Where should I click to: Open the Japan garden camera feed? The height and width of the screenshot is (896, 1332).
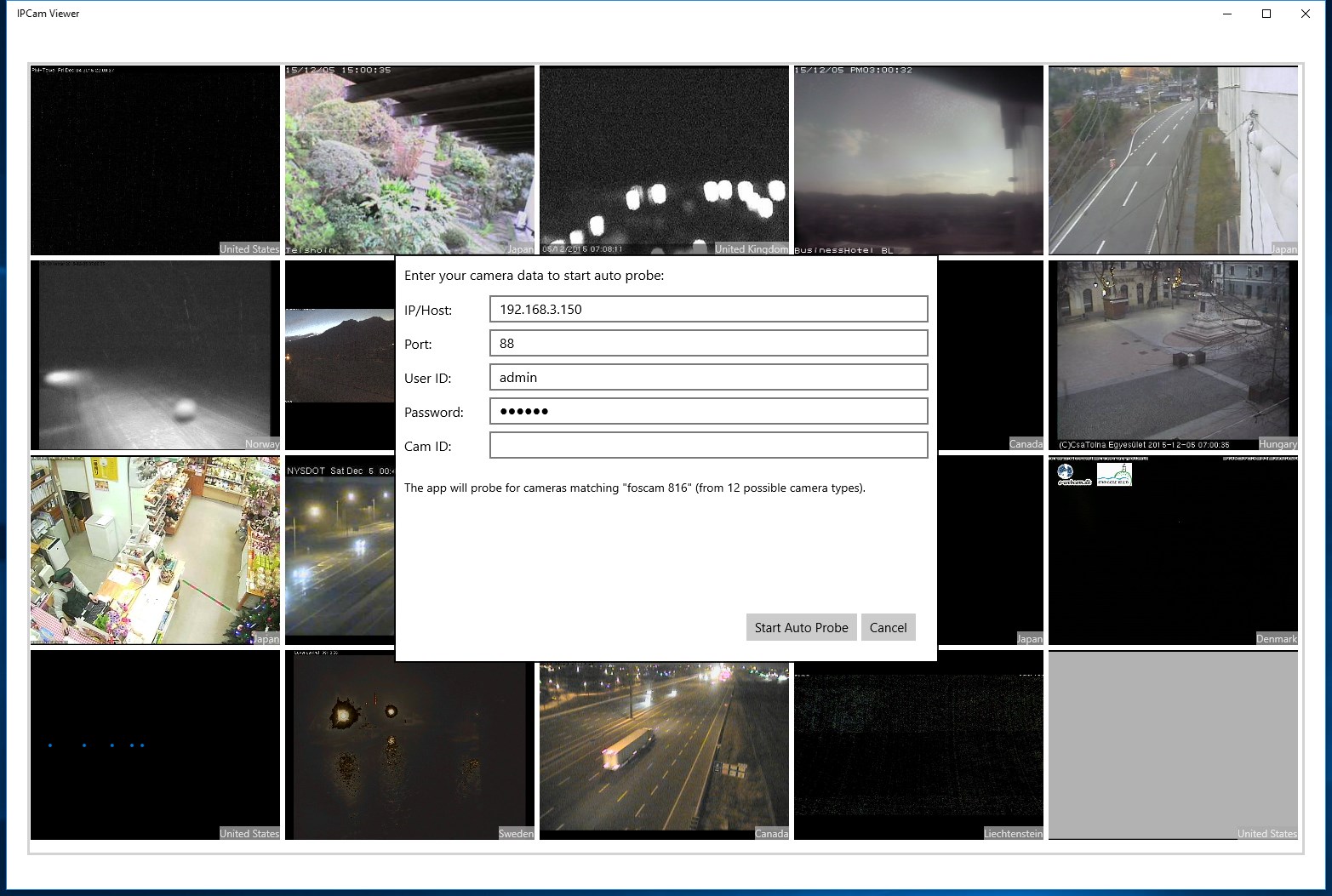tap(409, 160)
